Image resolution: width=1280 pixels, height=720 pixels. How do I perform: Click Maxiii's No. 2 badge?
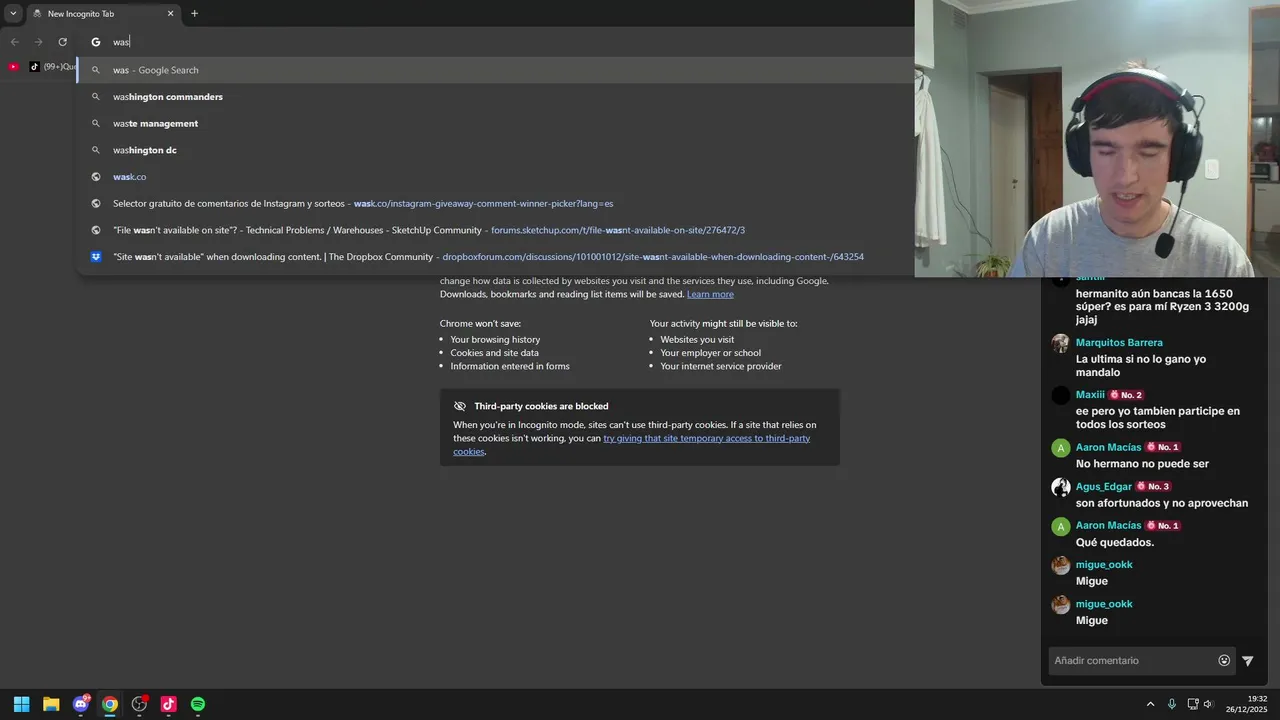click(1126, 395)
